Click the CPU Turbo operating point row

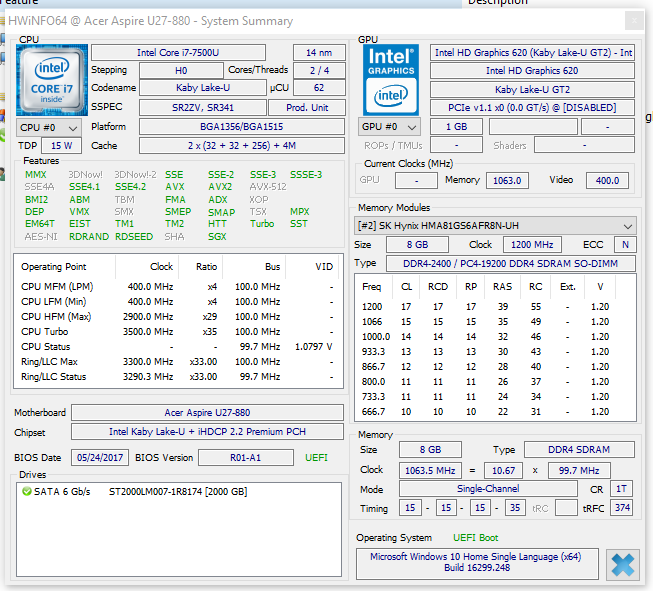point(178,332)
